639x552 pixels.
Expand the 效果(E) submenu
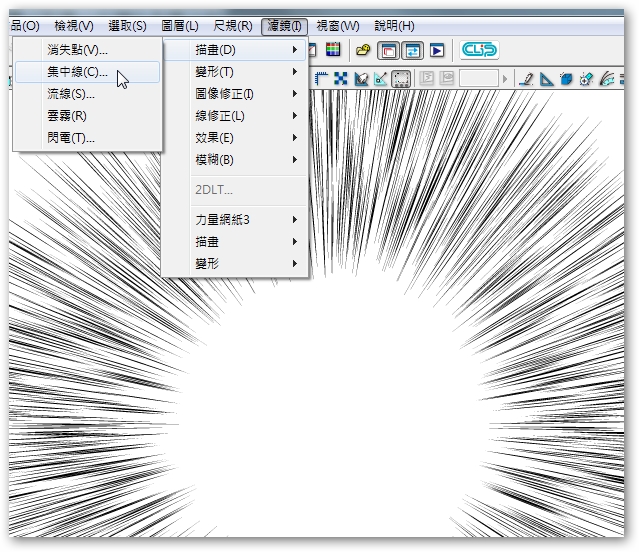[x=234, y=138]
